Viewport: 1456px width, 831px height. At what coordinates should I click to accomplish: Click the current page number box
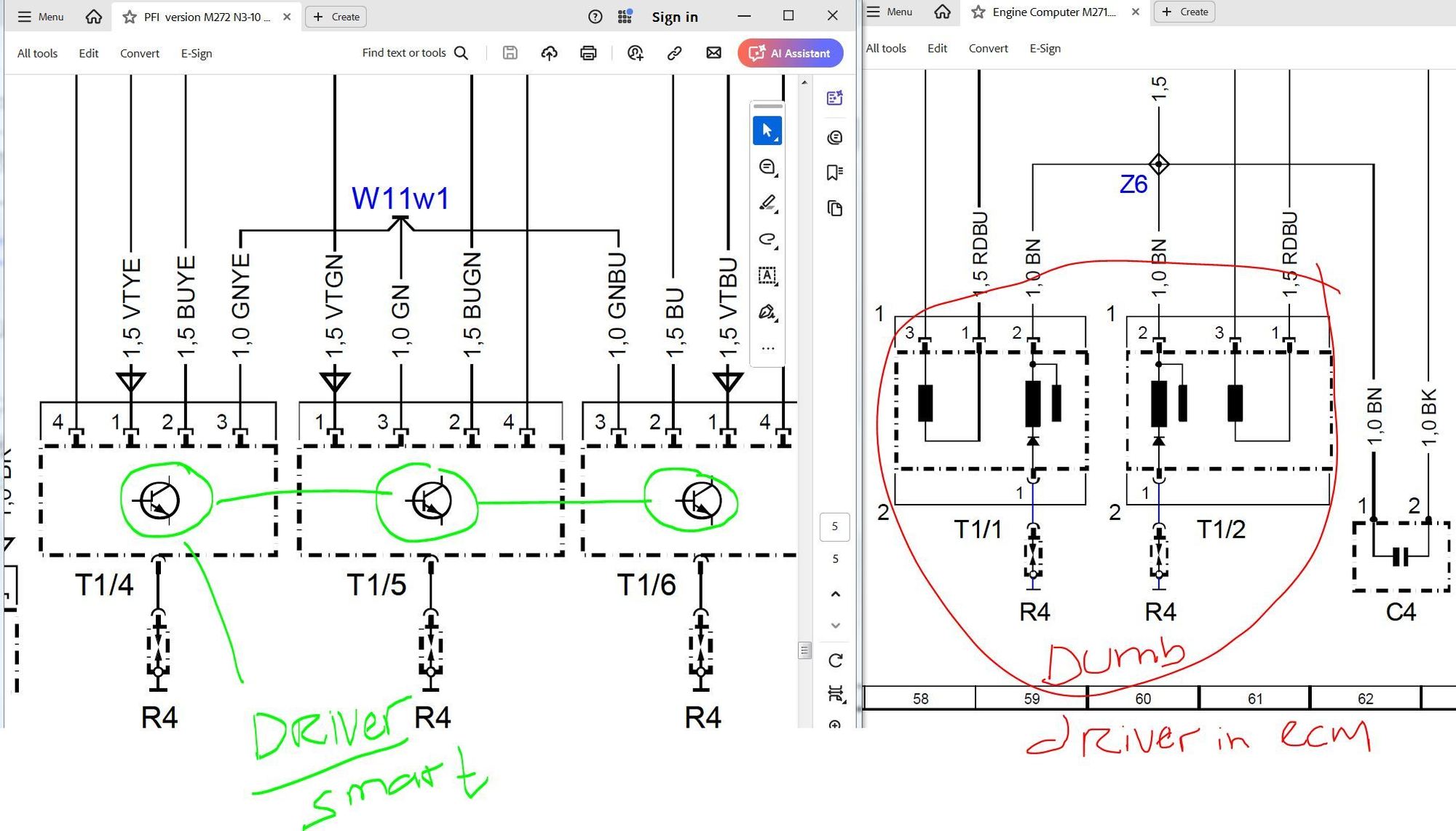click(x=834, y=527)
